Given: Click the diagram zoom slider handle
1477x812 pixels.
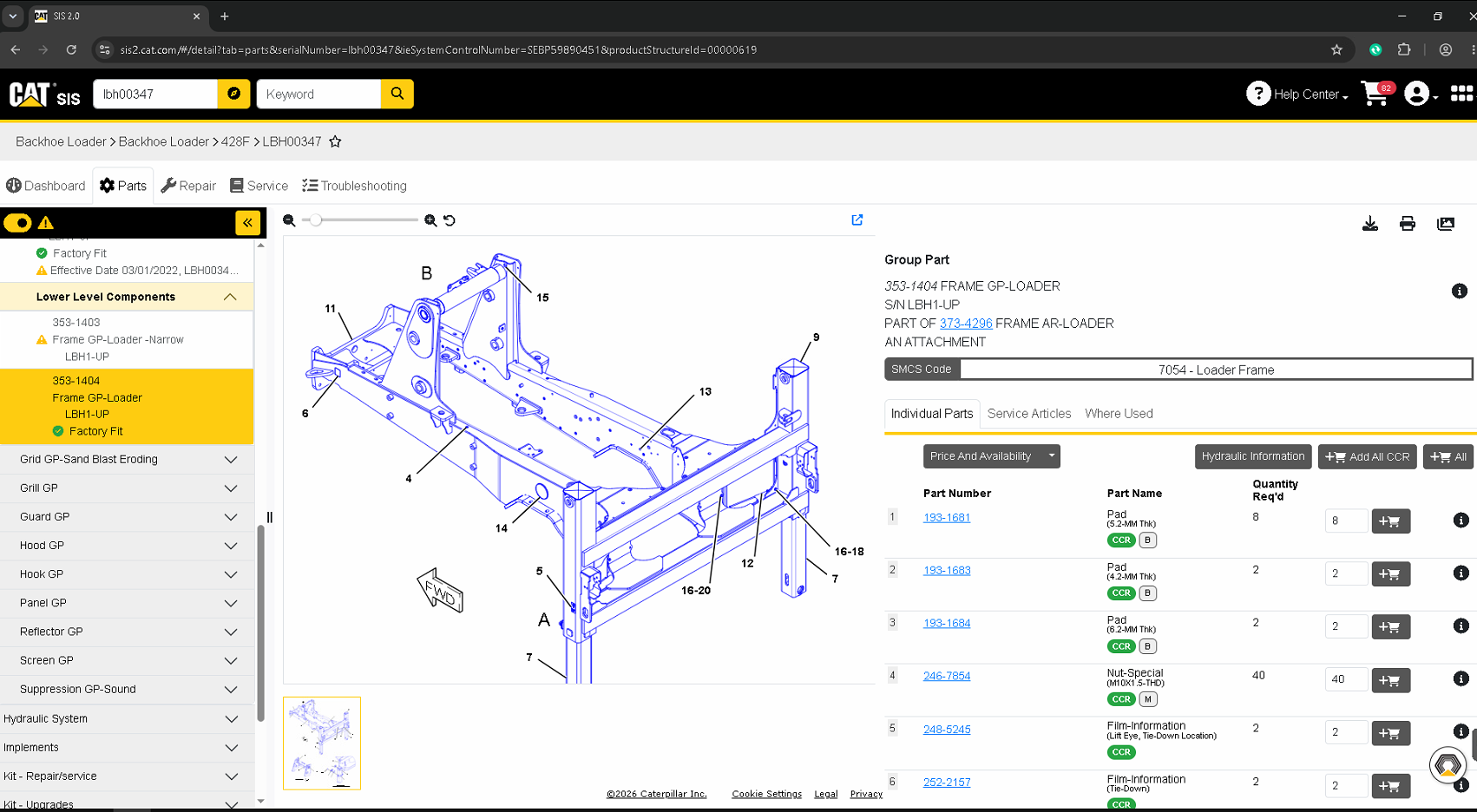Looking at the screenshot, I should pos(317,220).
